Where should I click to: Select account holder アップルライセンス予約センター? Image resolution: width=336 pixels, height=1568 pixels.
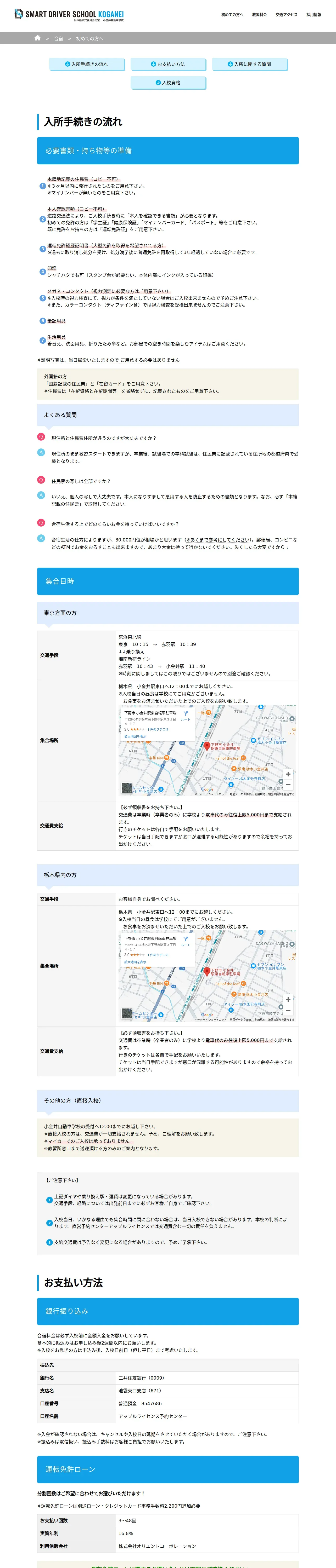pyautogui.click(x=207, y=1416)
